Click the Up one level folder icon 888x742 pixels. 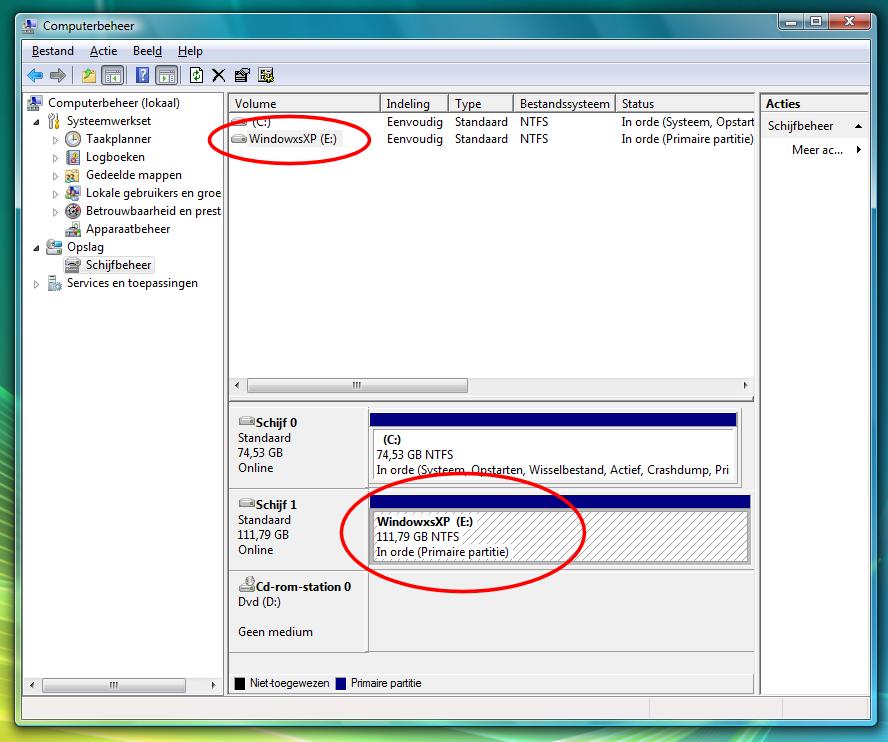coord(89,75)
